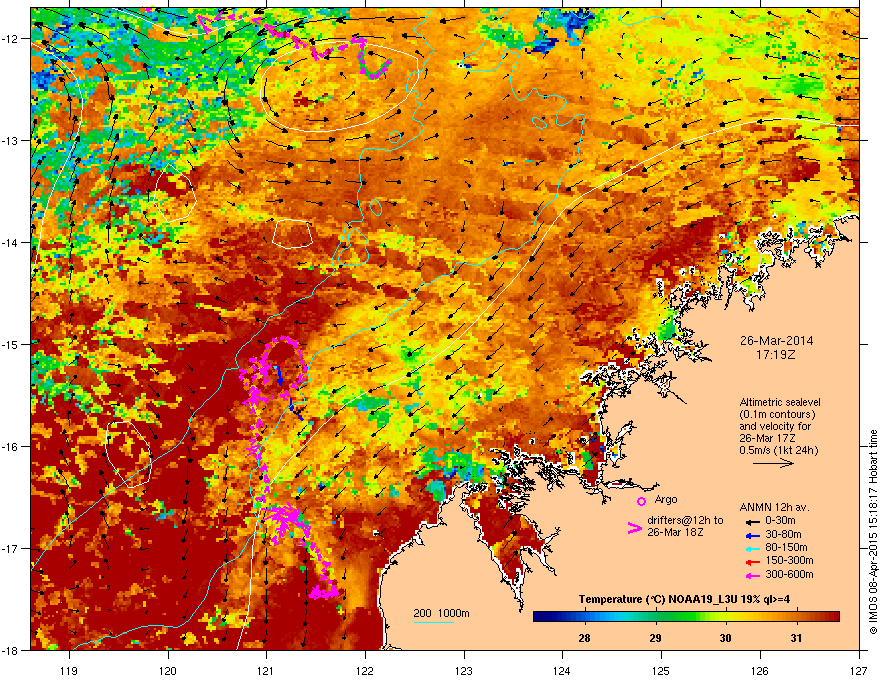Viewport: 880px width, 680px height.
Task: Click the magenta drifters arrowhead legend symbol
Action: (634, 528)
